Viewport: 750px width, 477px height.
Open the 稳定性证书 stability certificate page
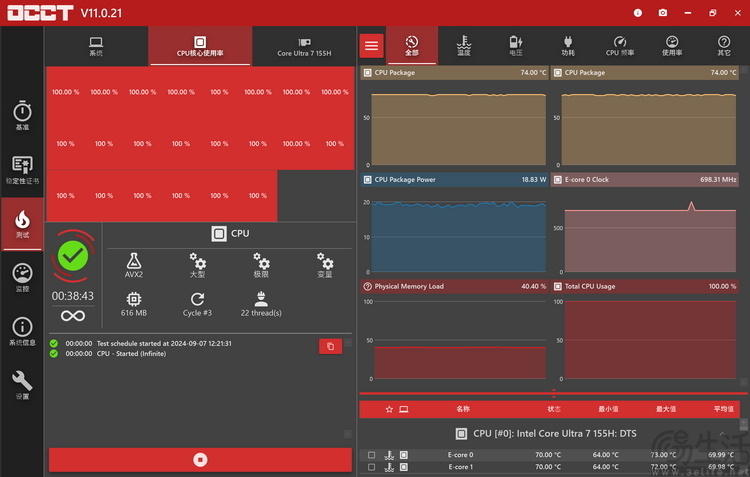tap(22, 170)
